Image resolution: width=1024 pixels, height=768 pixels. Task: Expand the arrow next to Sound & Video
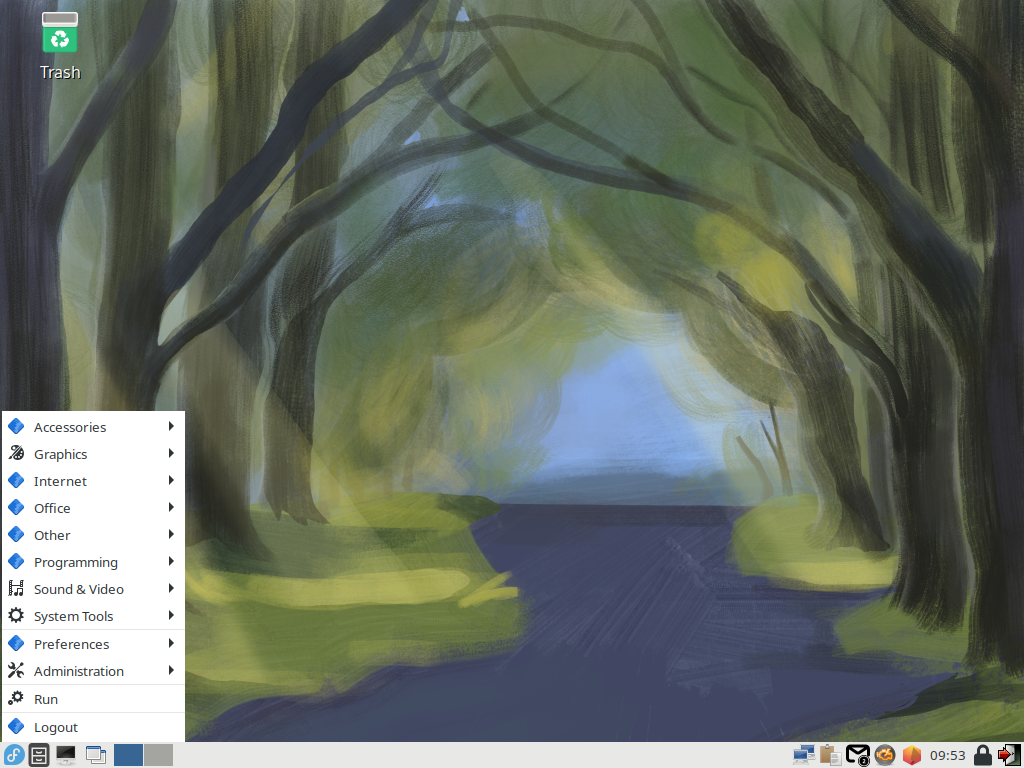click(x=171, y=588)
